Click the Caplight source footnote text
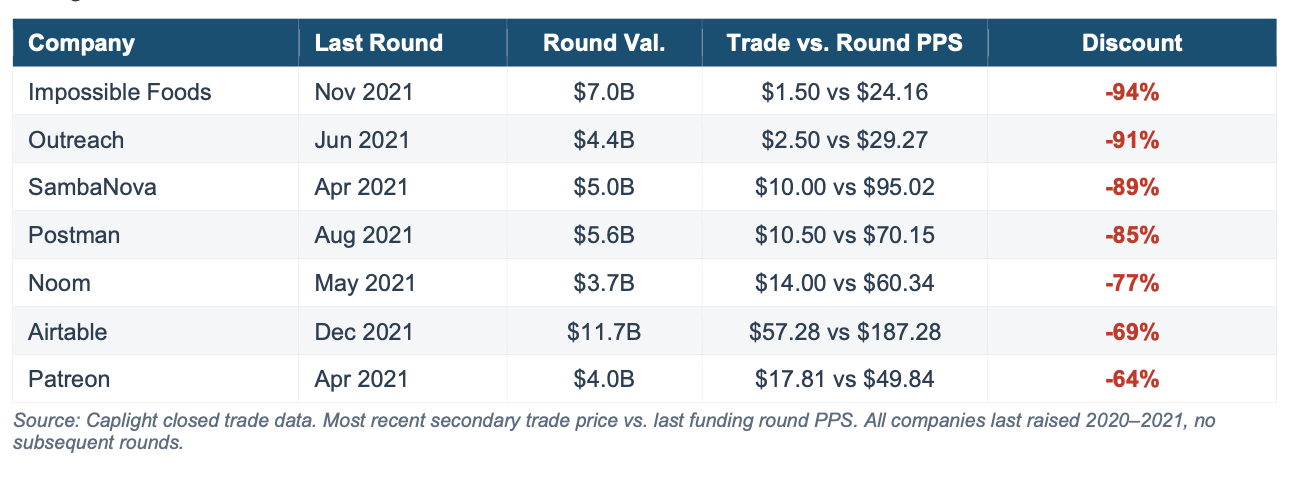 [614, 431]
